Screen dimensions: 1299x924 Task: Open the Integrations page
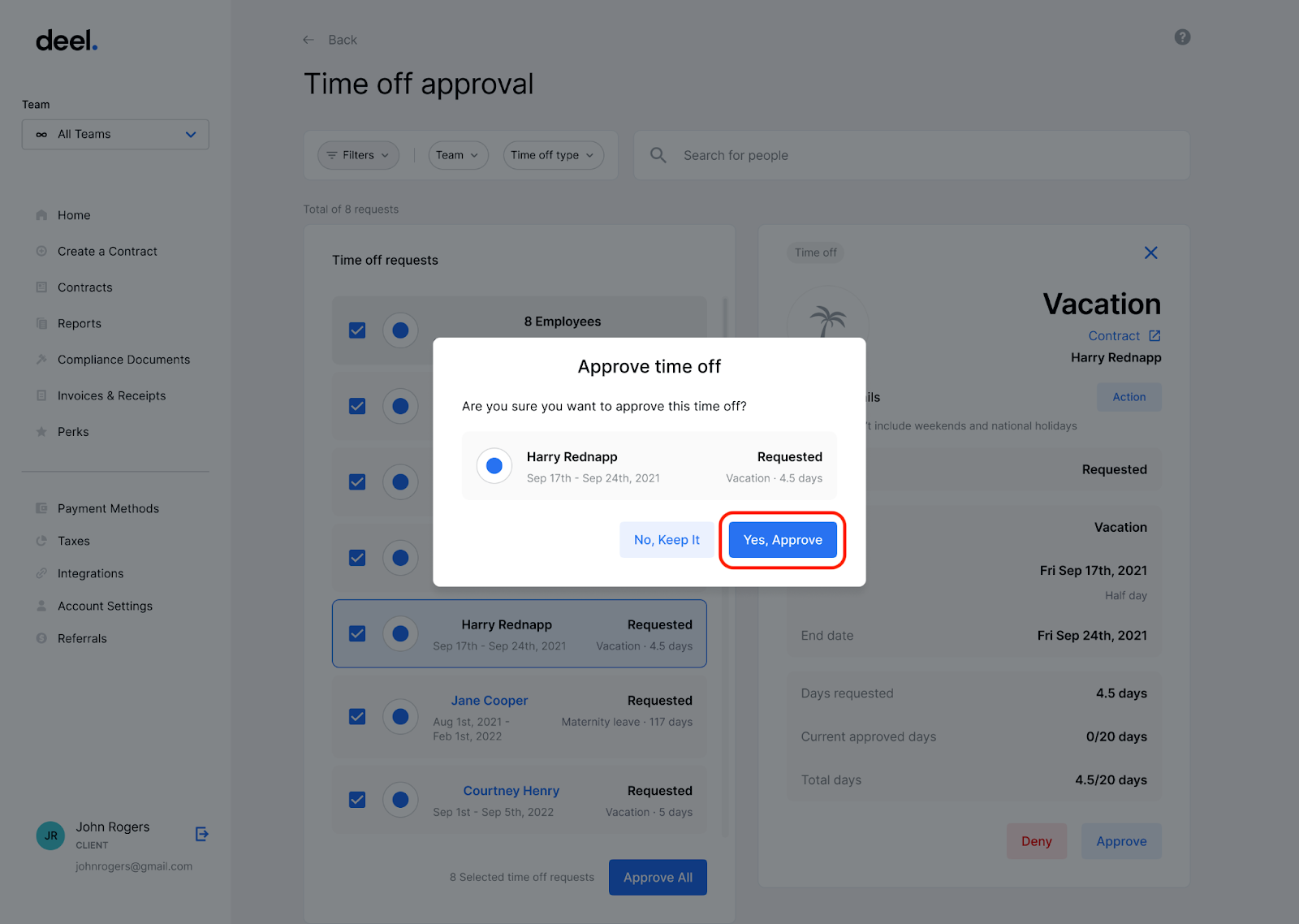pos(88,573)
